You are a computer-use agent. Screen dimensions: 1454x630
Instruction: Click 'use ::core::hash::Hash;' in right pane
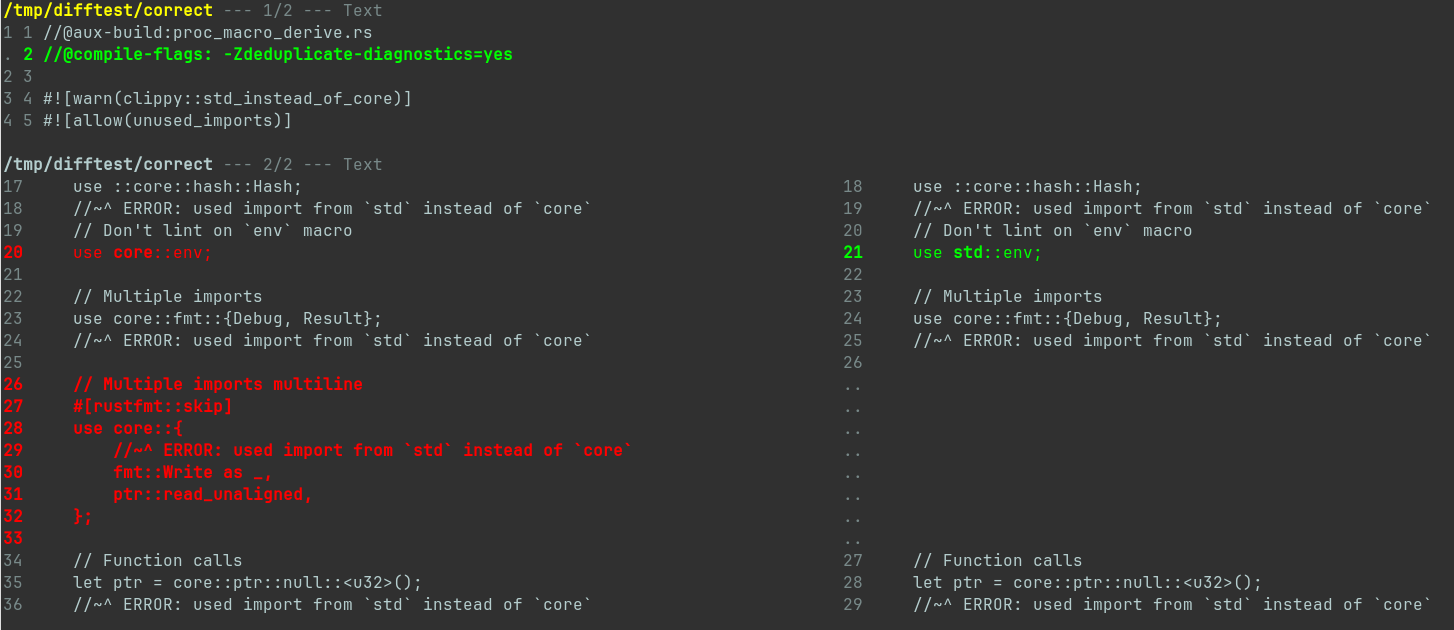pos(1027,186)
